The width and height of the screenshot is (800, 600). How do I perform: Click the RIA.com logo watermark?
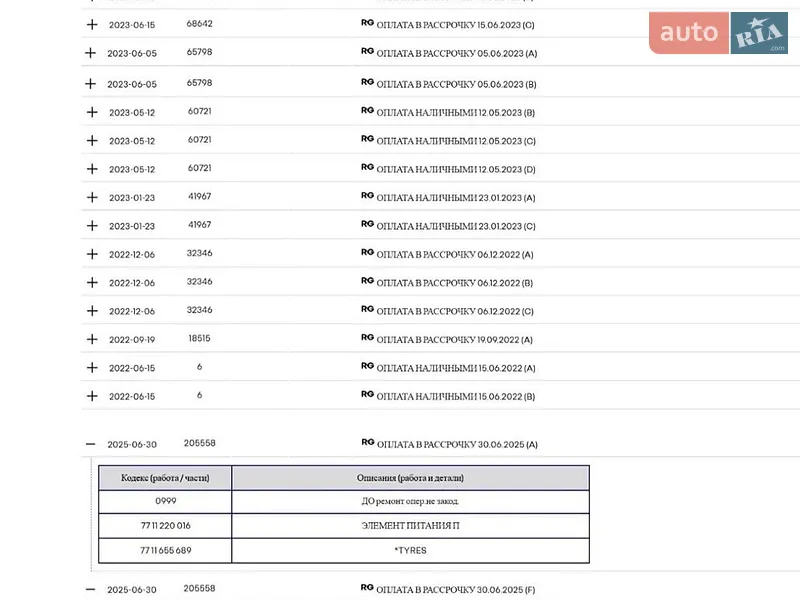coord(759,33)
